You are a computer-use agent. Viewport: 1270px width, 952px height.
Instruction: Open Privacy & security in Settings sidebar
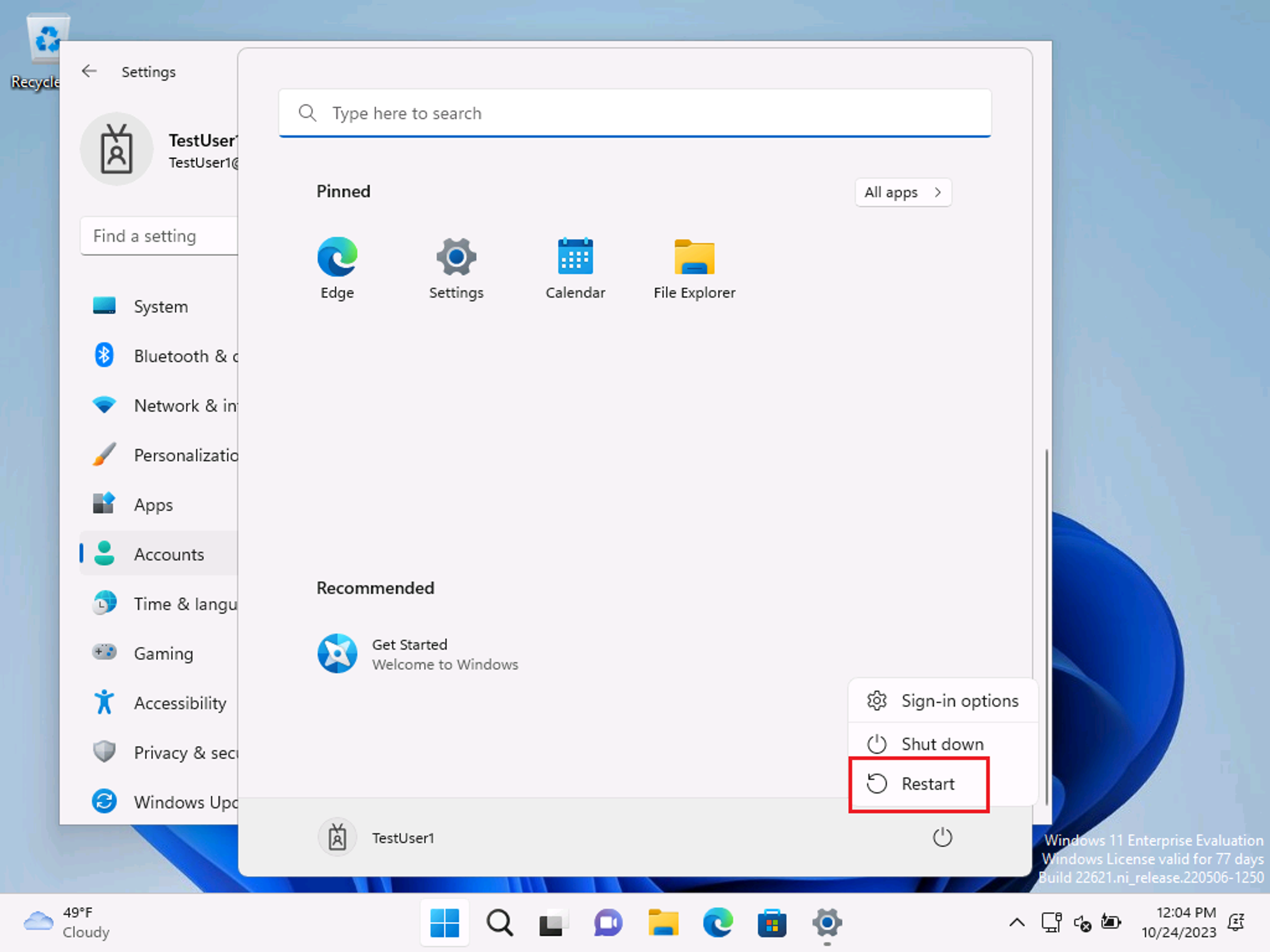click(x=159, y=752)
